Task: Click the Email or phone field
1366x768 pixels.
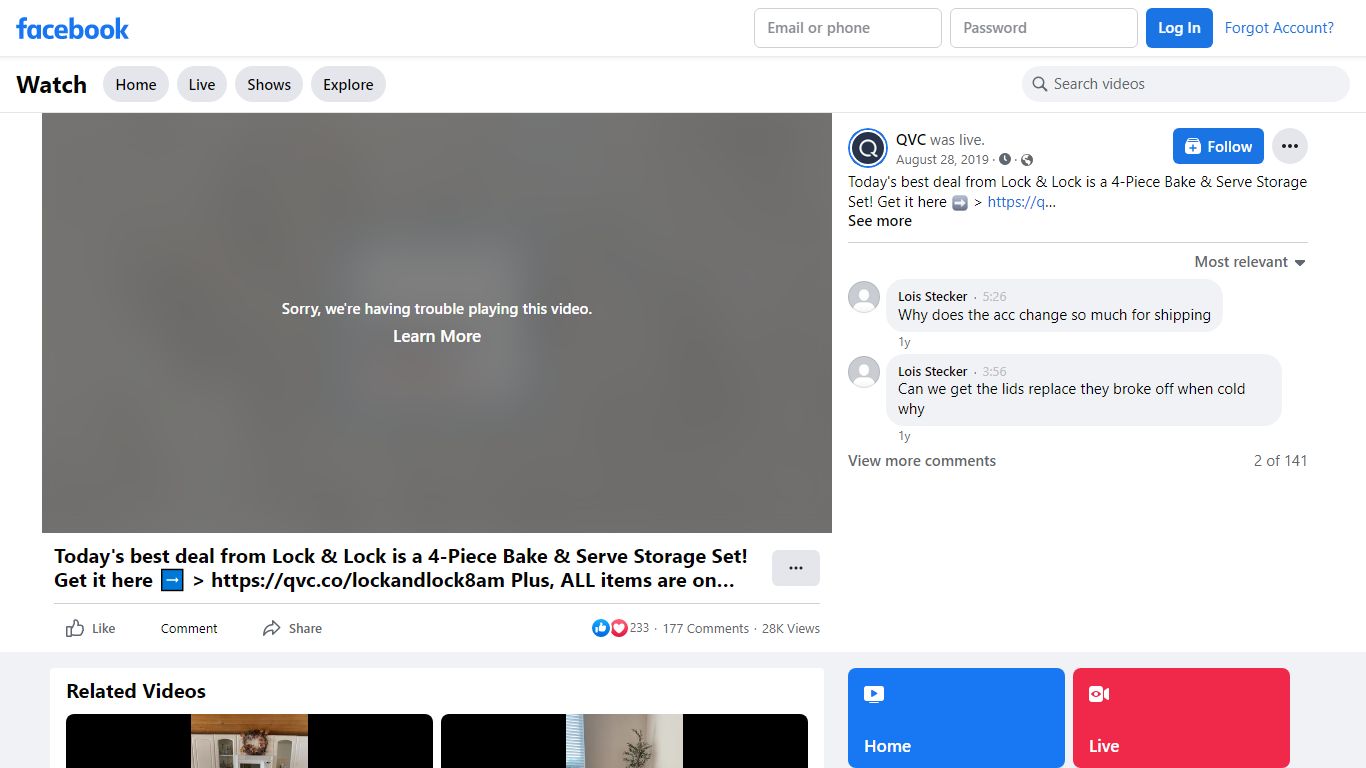Action: click(848, 28)
